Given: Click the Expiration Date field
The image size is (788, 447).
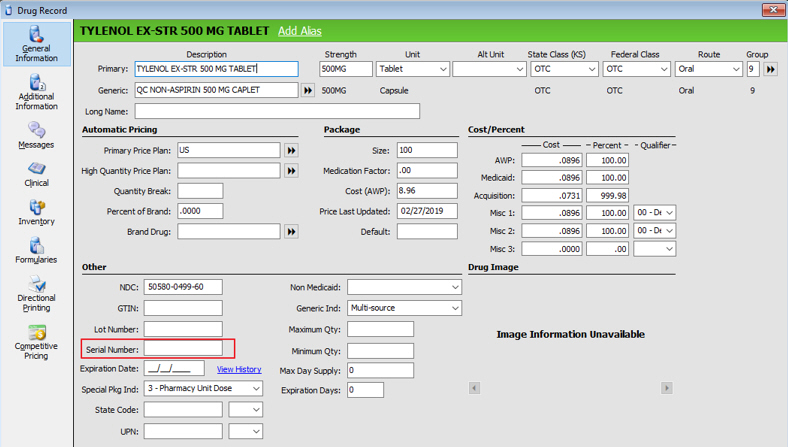Looking at the screenshot, I should click(x=174, y=369).
